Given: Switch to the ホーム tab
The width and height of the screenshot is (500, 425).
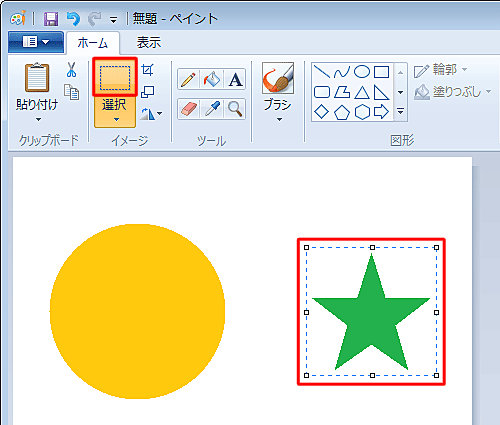Looking at the screenshot, I should [x=93, y=43].
